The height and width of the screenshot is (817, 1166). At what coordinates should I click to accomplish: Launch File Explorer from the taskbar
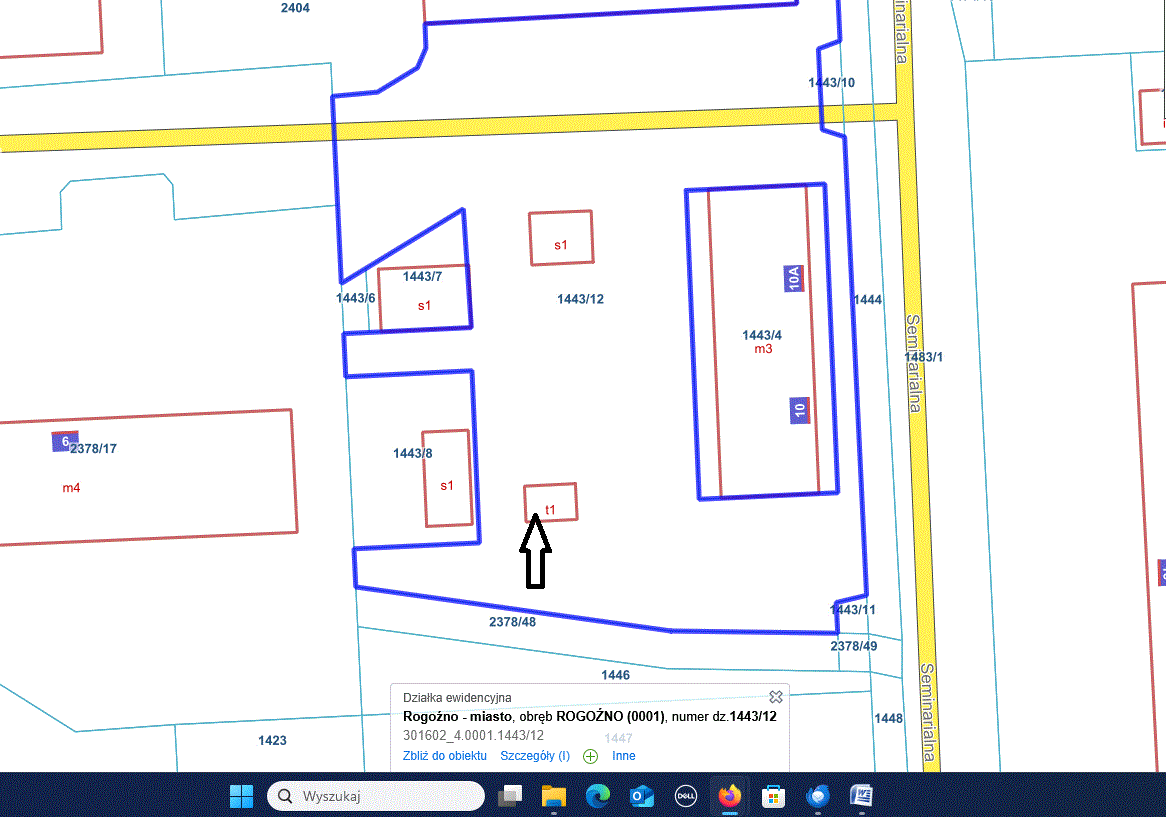pos(554,796)
